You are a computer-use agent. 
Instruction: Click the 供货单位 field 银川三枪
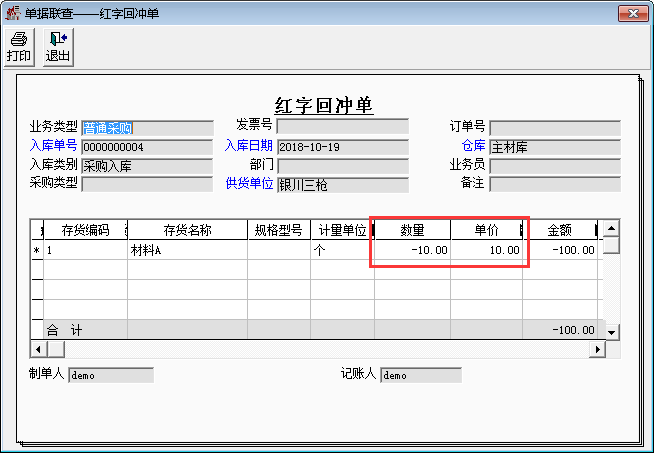(x=343, y=184)
